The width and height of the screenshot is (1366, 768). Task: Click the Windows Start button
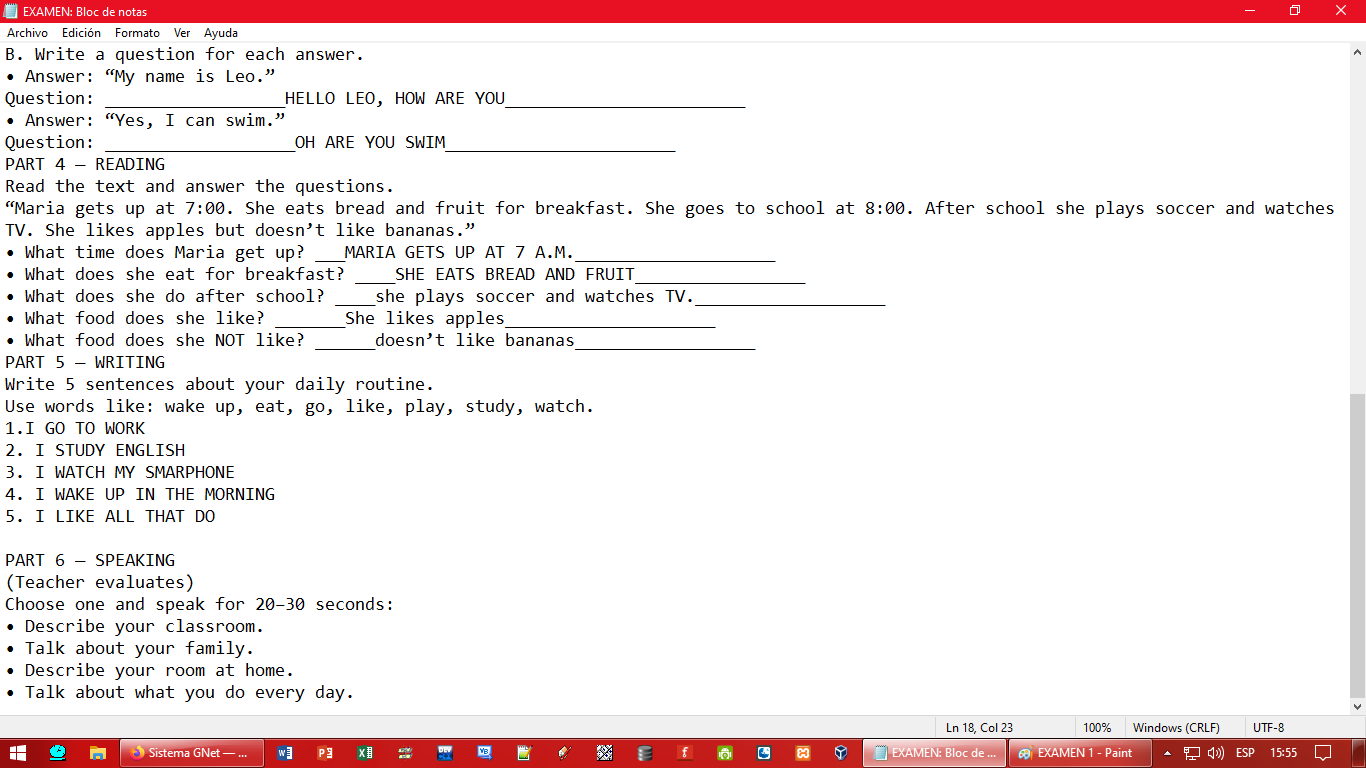(x=18, y=753)
